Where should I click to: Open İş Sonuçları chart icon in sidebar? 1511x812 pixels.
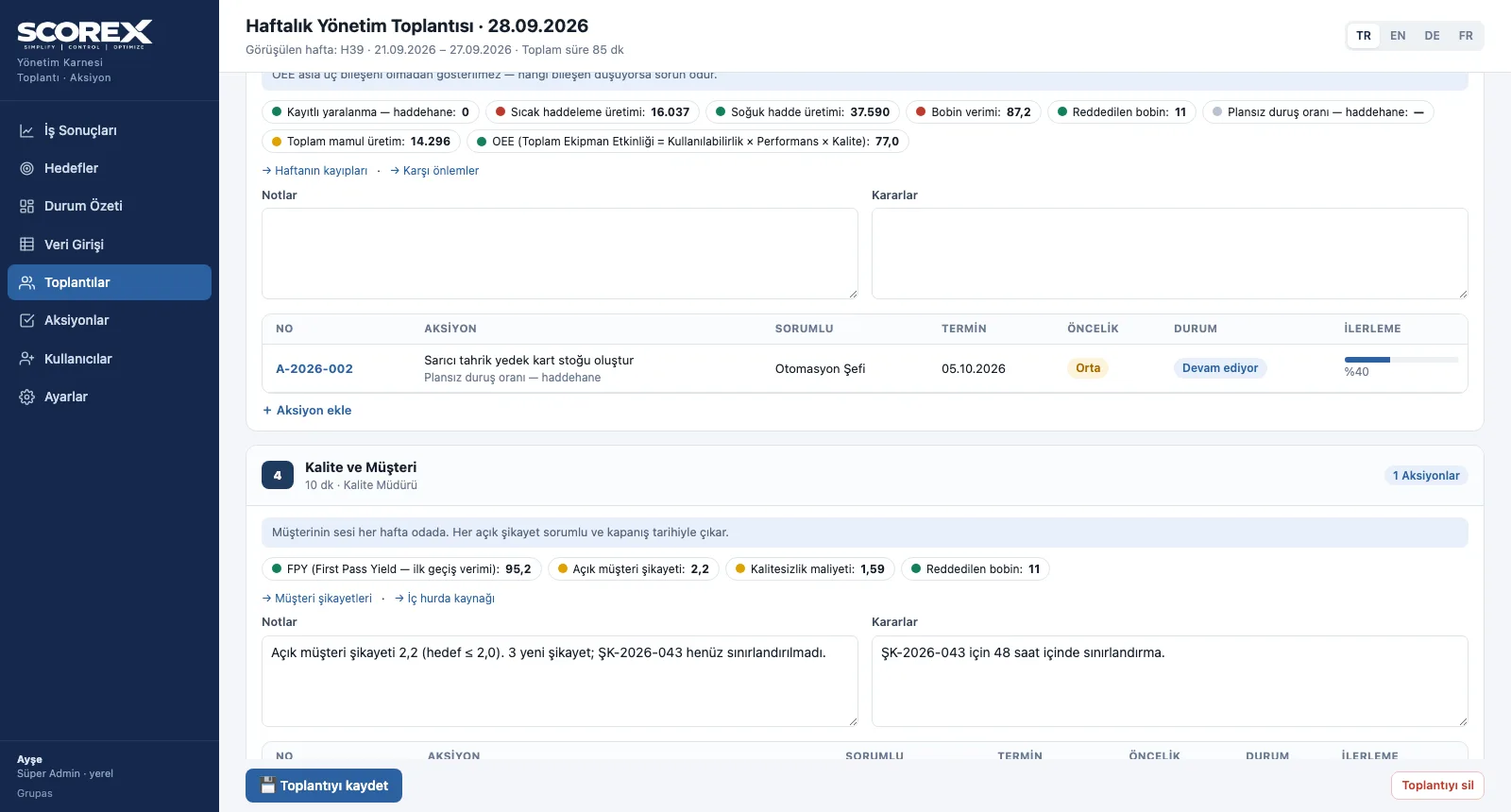click(x=27, y=130)
